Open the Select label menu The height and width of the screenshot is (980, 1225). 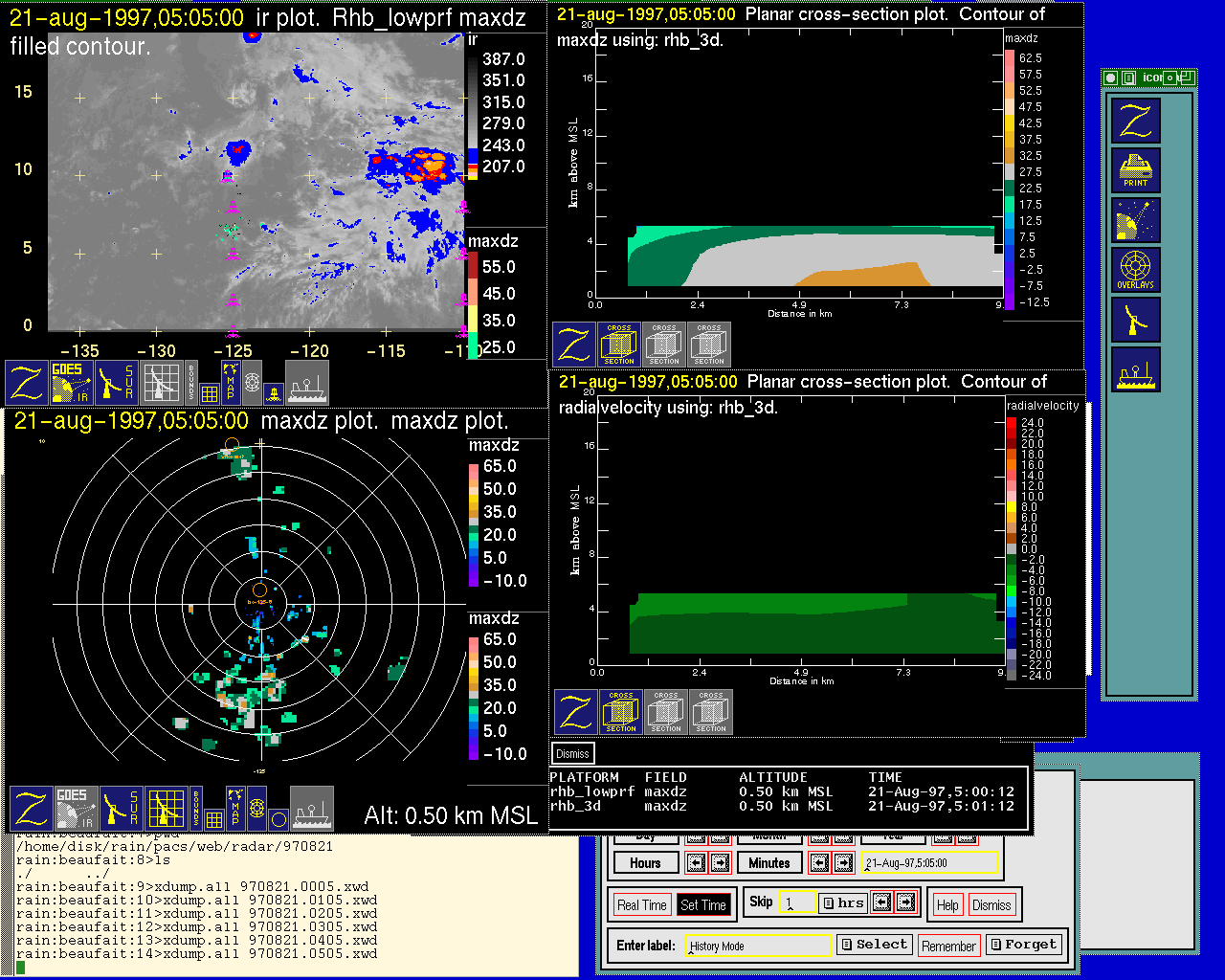pyautogui.click(x=874, y=945)
